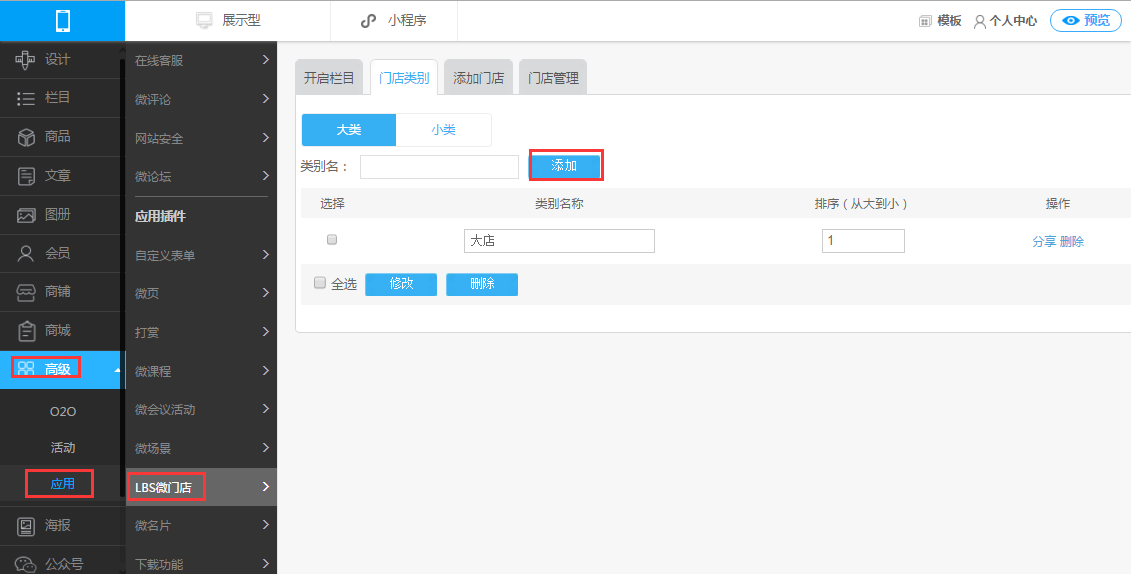Expand the 微页 submenu arrow
Screen dimensions: 1131x574
point(265,292)
